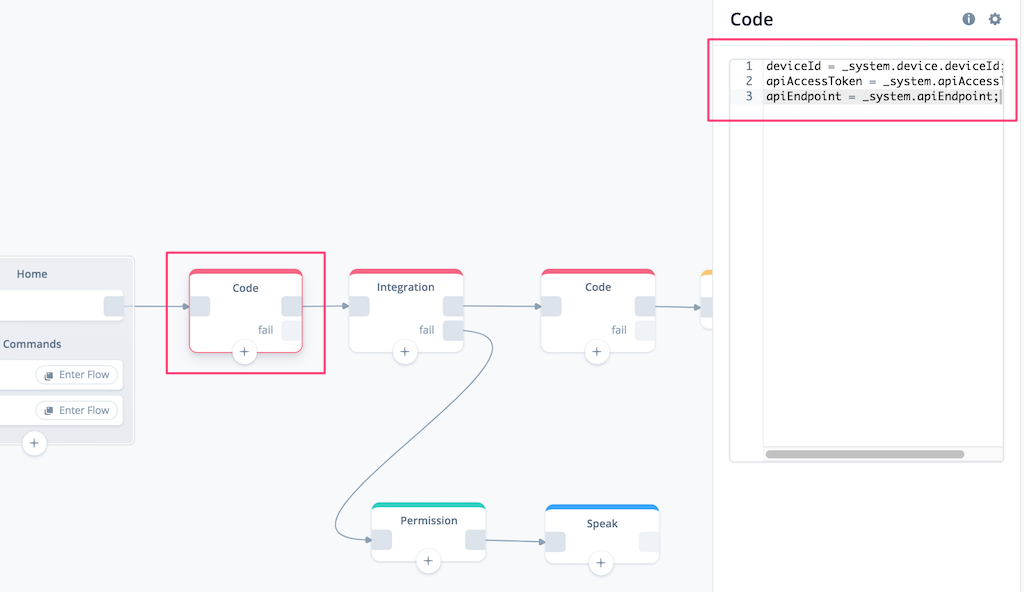Add a block below the Permission block
The image size is (1024, 592).
click(x=428, y=561)
